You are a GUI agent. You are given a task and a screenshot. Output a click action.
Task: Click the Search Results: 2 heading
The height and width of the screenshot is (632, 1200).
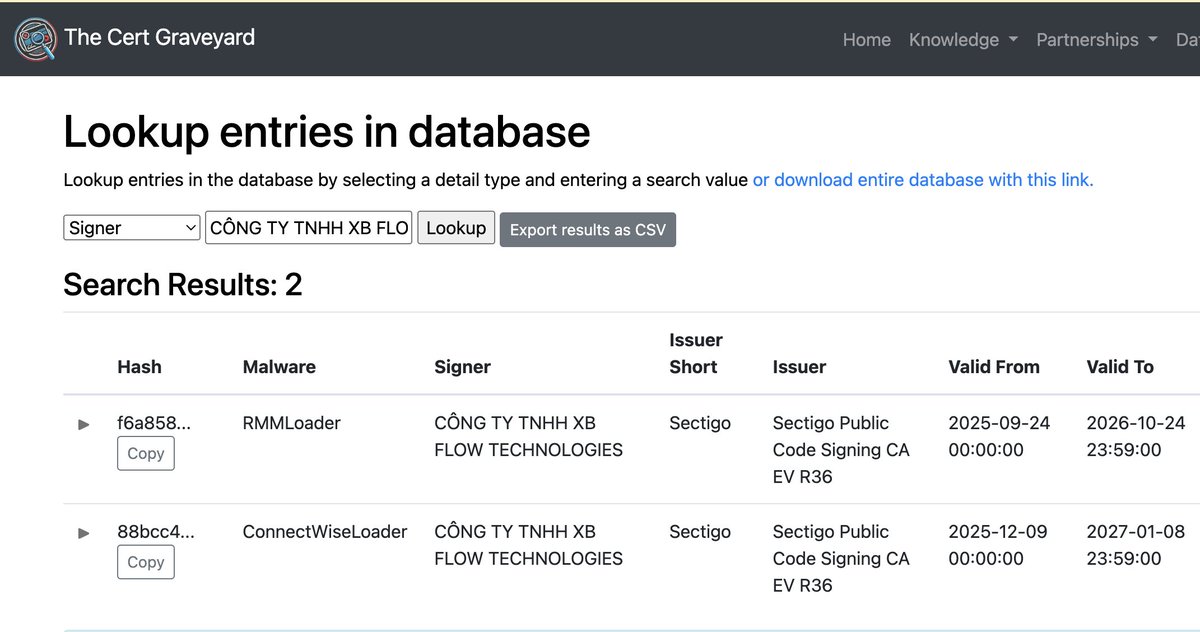pos(183,285)
